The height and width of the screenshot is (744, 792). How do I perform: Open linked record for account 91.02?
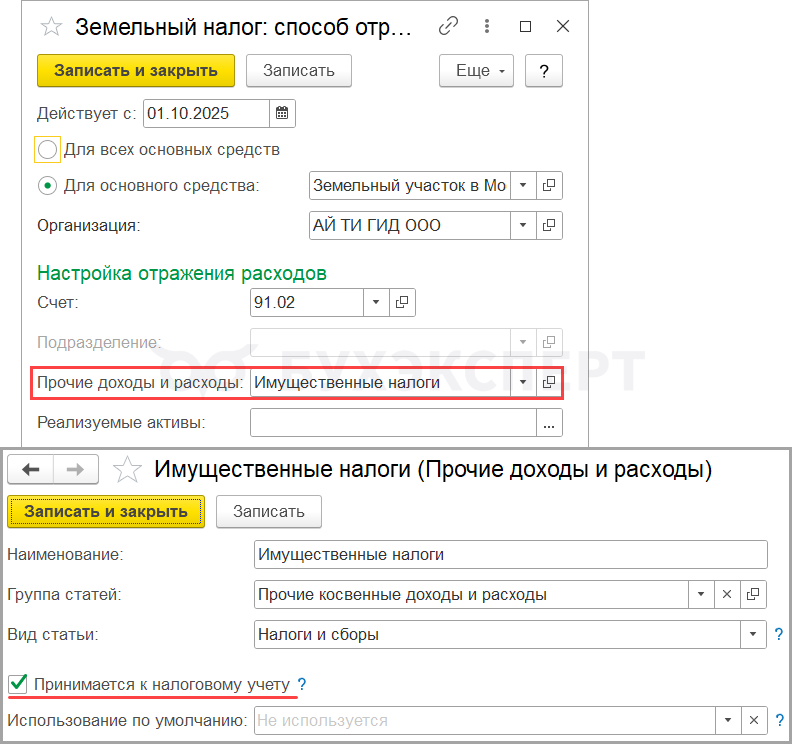pos(402,303)
